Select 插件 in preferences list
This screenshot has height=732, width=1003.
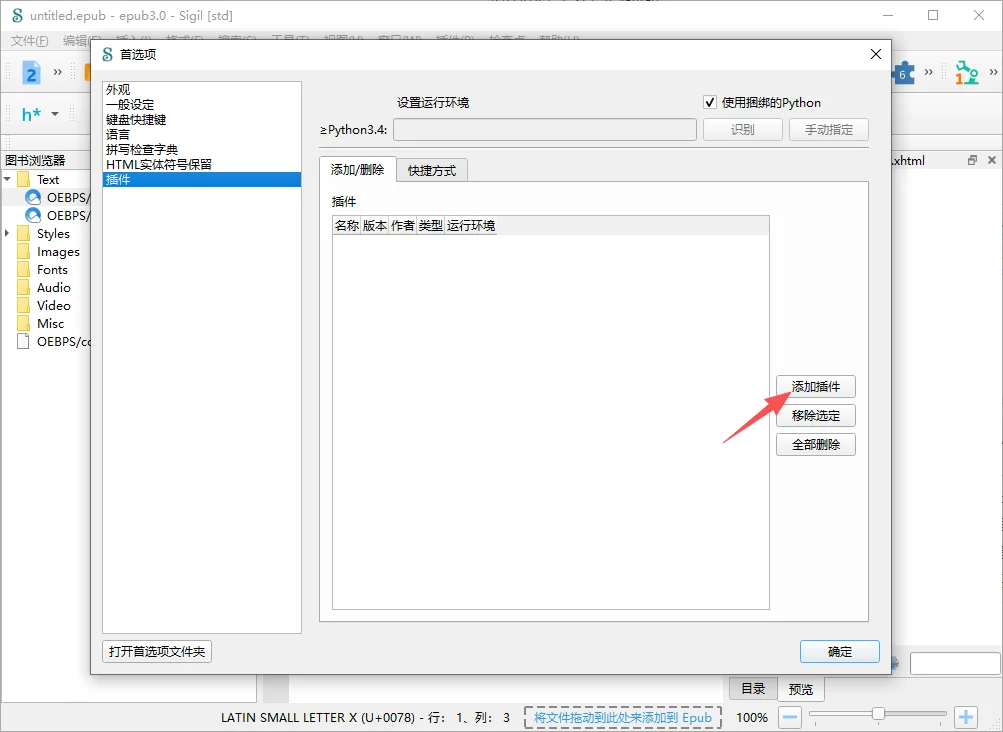(x=201, y=179)
